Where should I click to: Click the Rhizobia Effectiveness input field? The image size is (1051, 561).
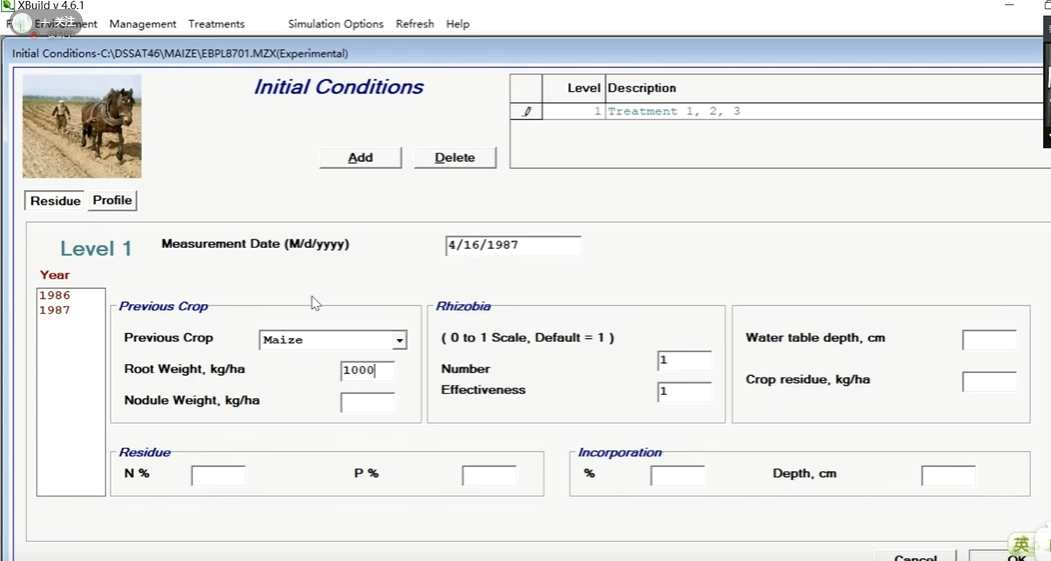(x=684, y=391)
